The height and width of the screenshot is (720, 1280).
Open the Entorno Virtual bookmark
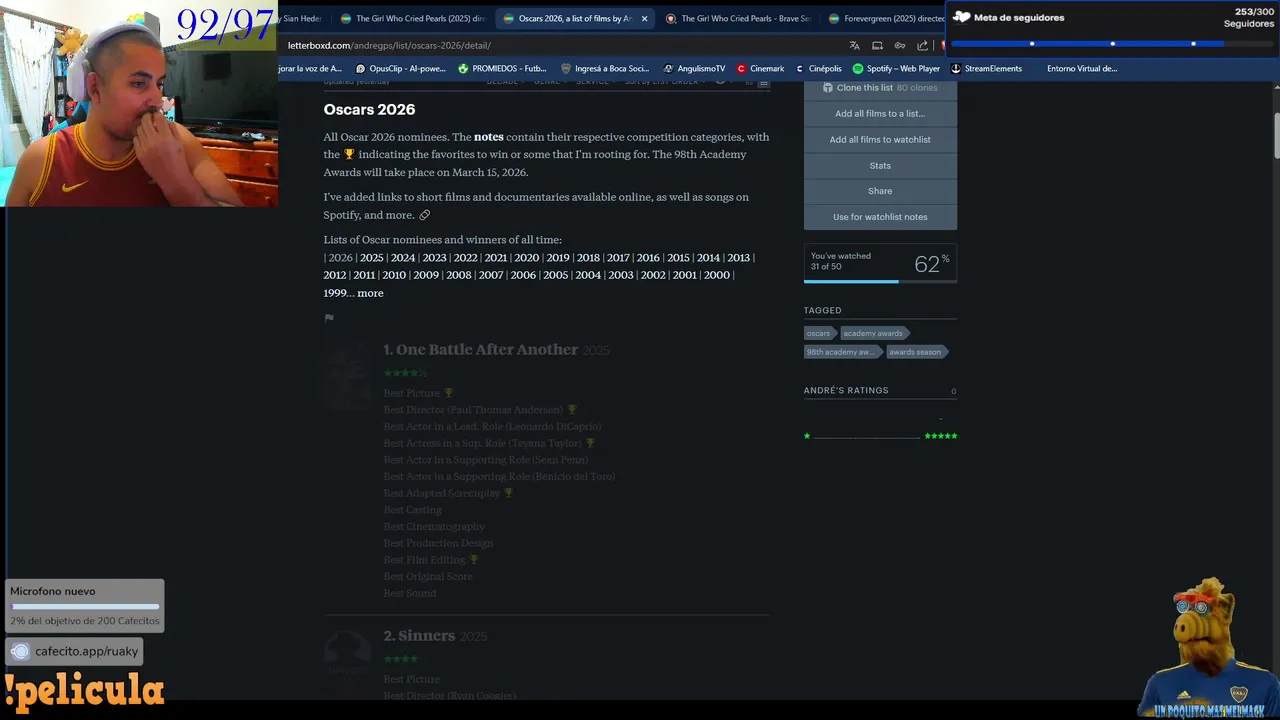1082,69
